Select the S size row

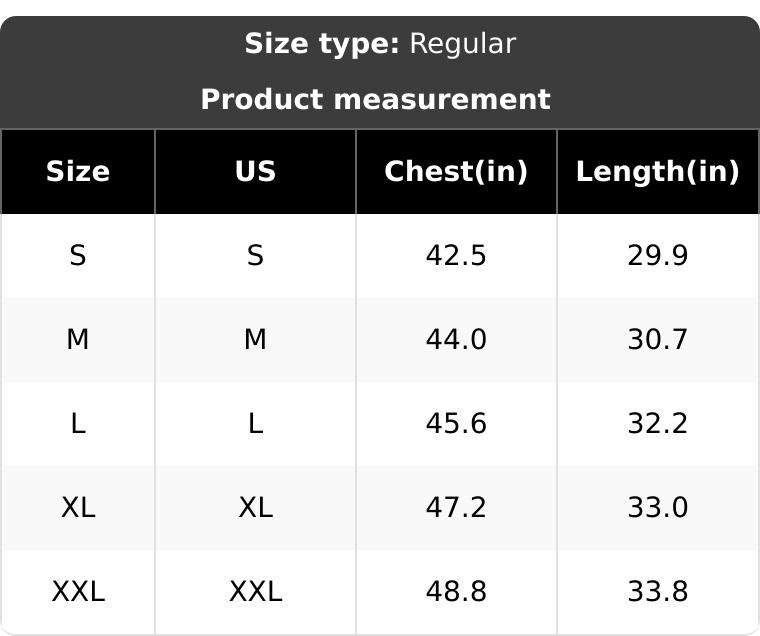coord(78,256)
